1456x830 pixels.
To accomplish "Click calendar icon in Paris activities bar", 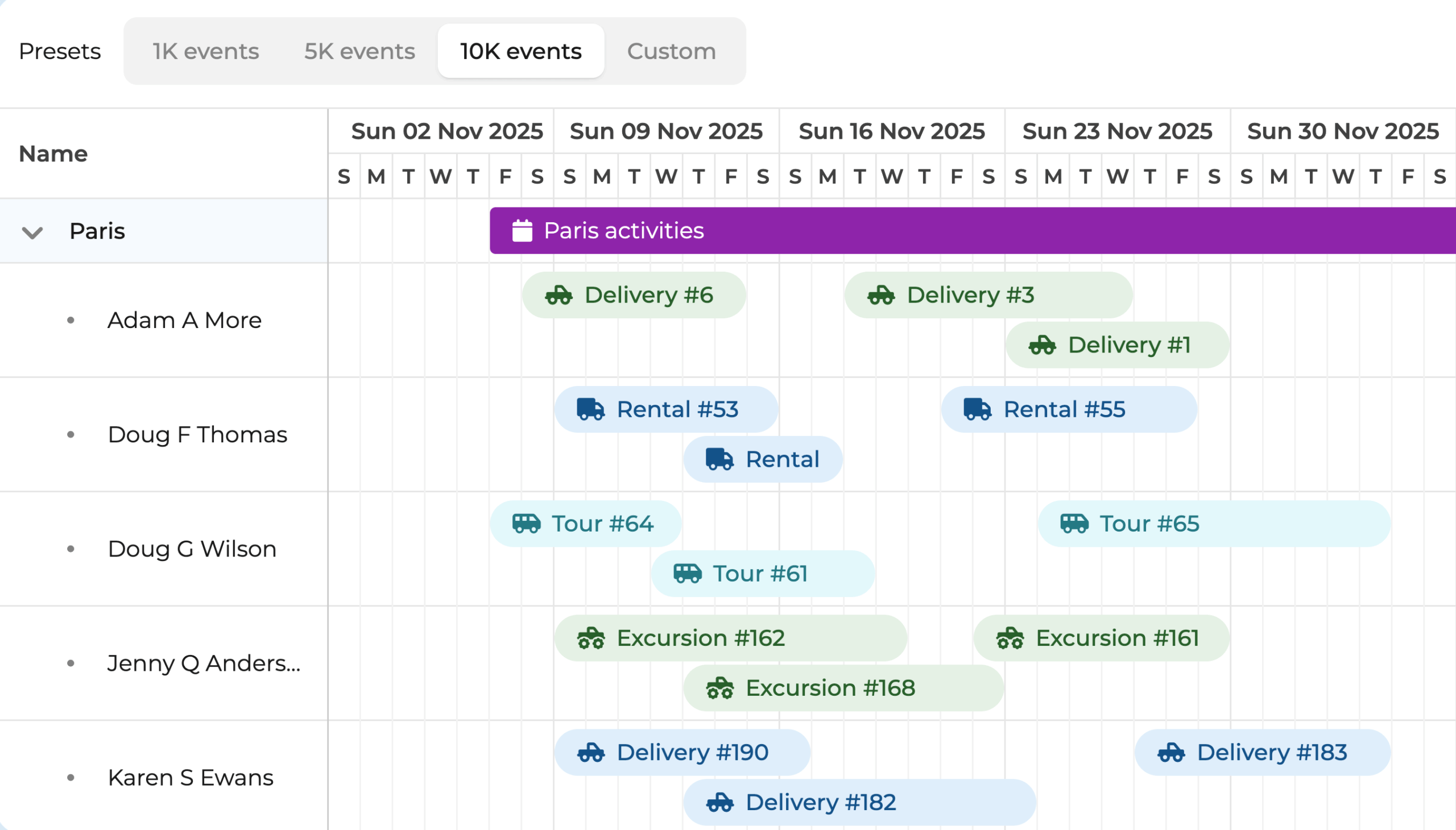I will [x=522, y=231].
